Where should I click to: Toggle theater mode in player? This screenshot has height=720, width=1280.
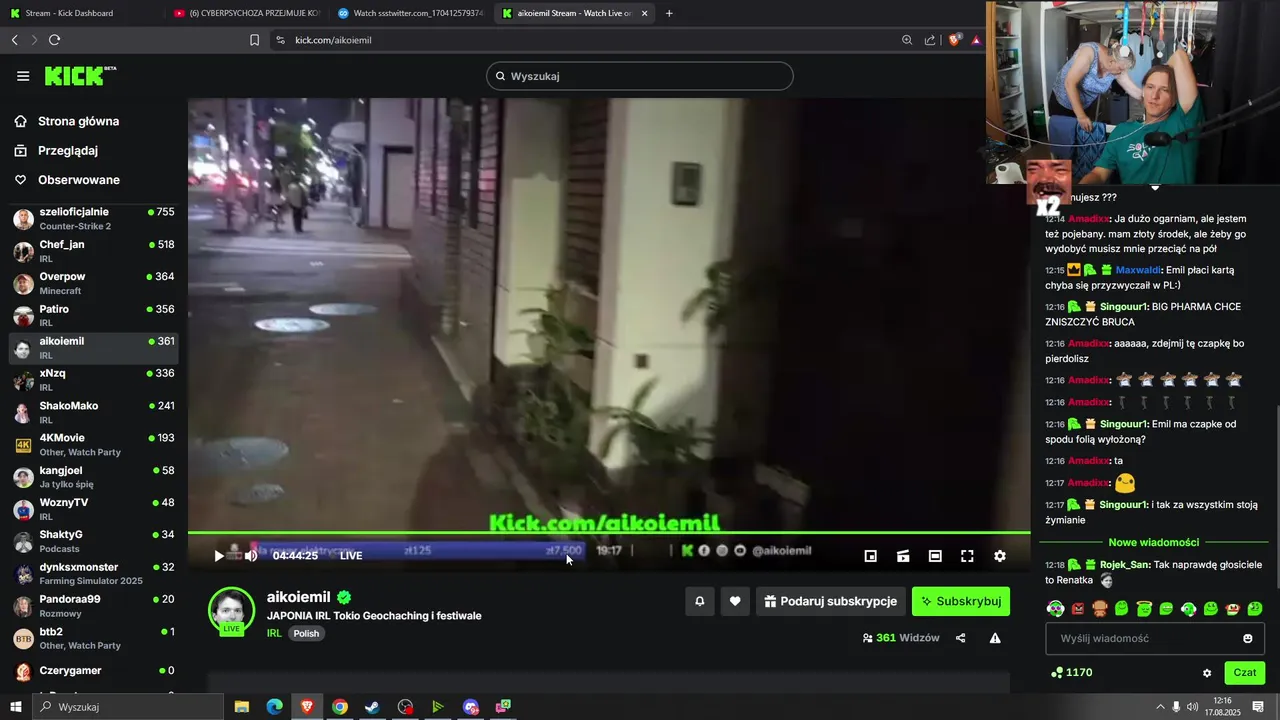pyautogui.click(x=935, y=556)
